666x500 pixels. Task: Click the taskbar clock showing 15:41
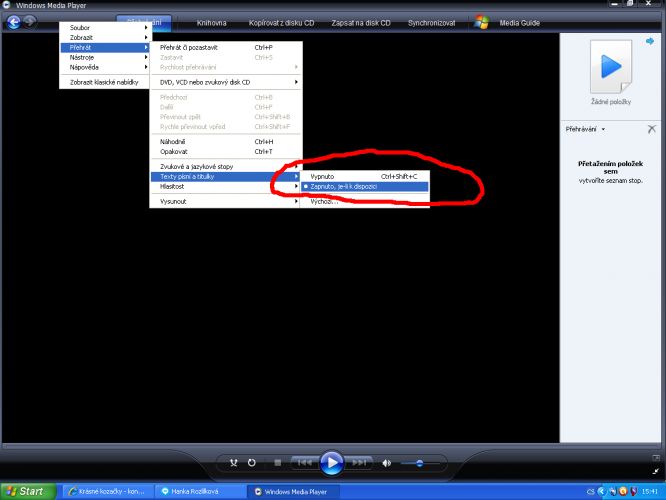point(650,492)
